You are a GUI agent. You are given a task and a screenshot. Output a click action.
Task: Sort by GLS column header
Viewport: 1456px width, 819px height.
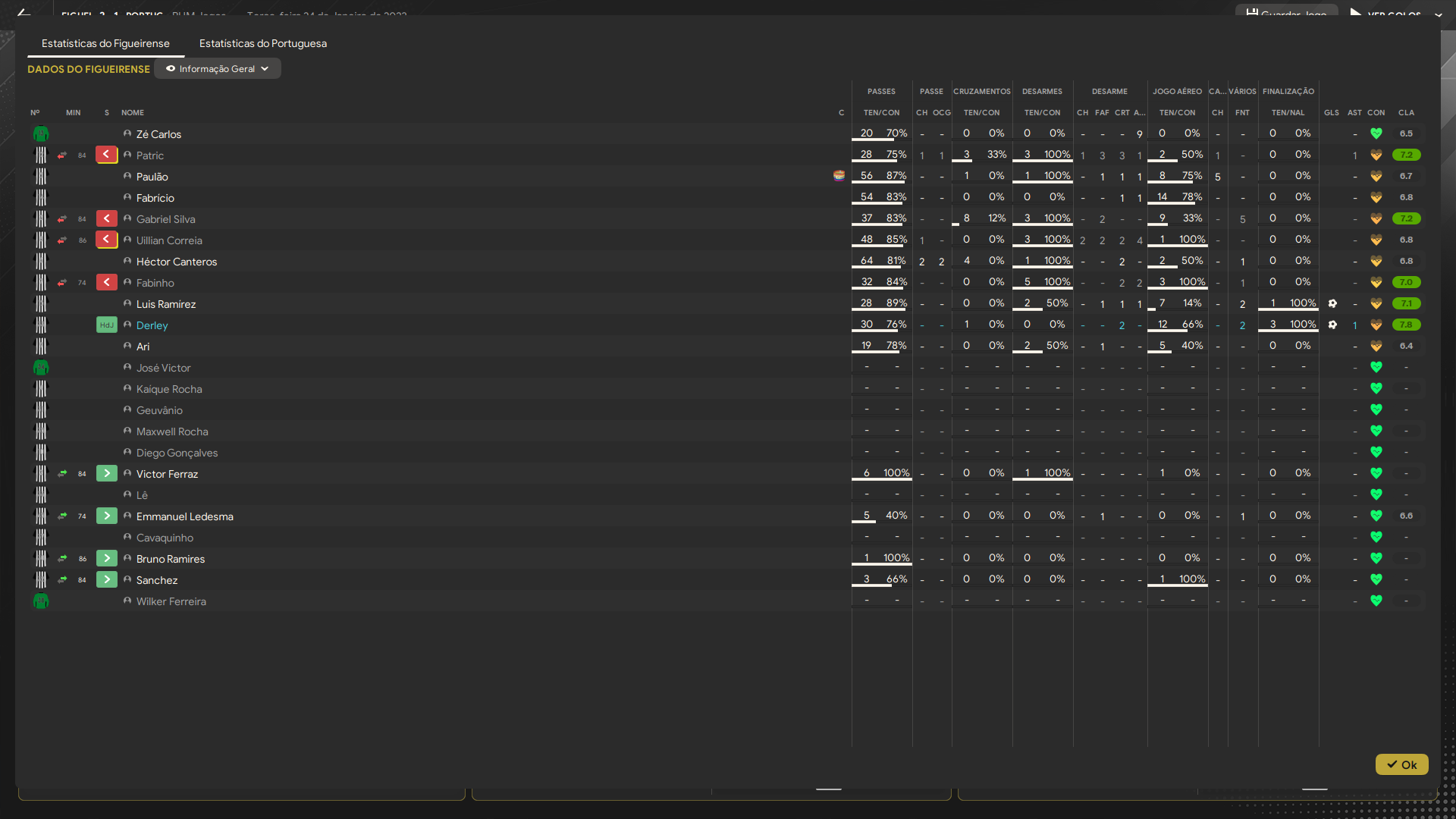pyautogui.click(x=1332, y=112)
